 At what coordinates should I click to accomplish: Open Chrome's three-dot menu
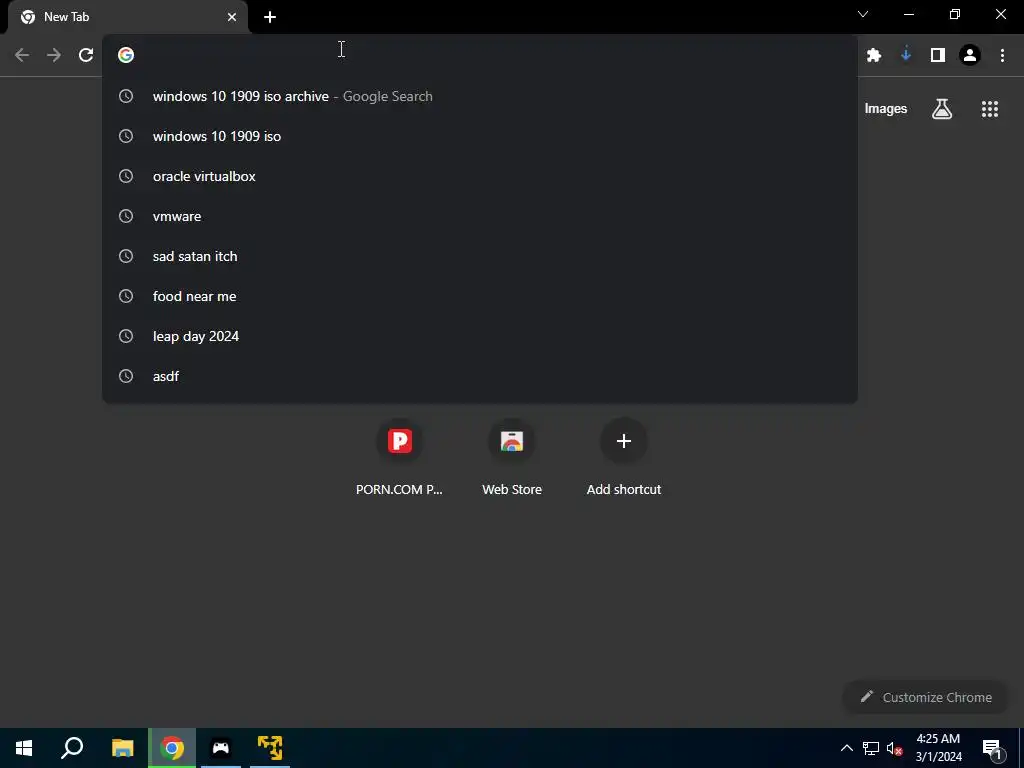[1002, 56]
